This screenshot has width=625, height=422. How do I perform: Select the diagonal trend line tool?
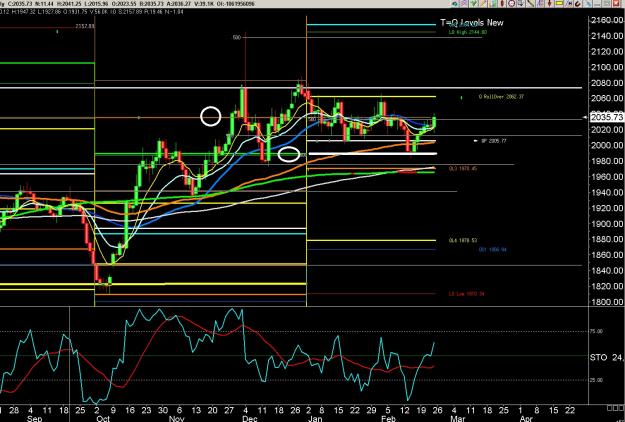pyautogui.click(x=530, y=3)
